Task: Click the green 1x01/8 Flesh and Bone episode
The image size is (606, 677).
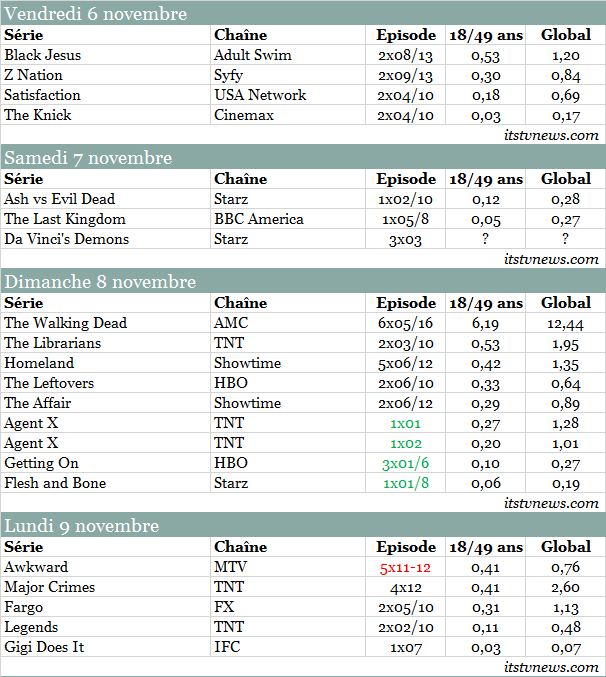Action: pyautogui.click(x=405, y=483)
